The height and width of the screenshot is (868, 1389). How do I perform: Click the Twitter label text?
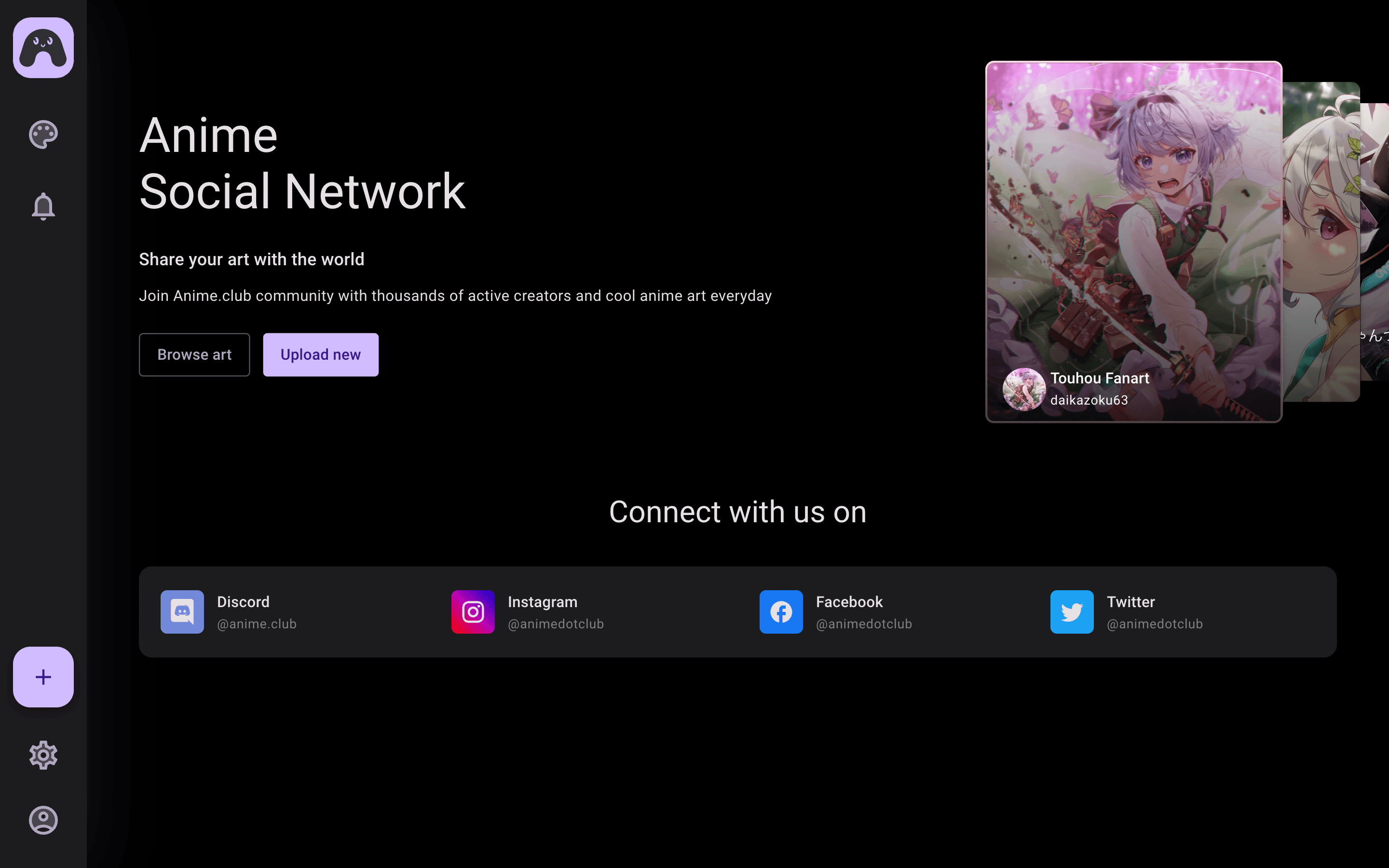coord(1130,602)
